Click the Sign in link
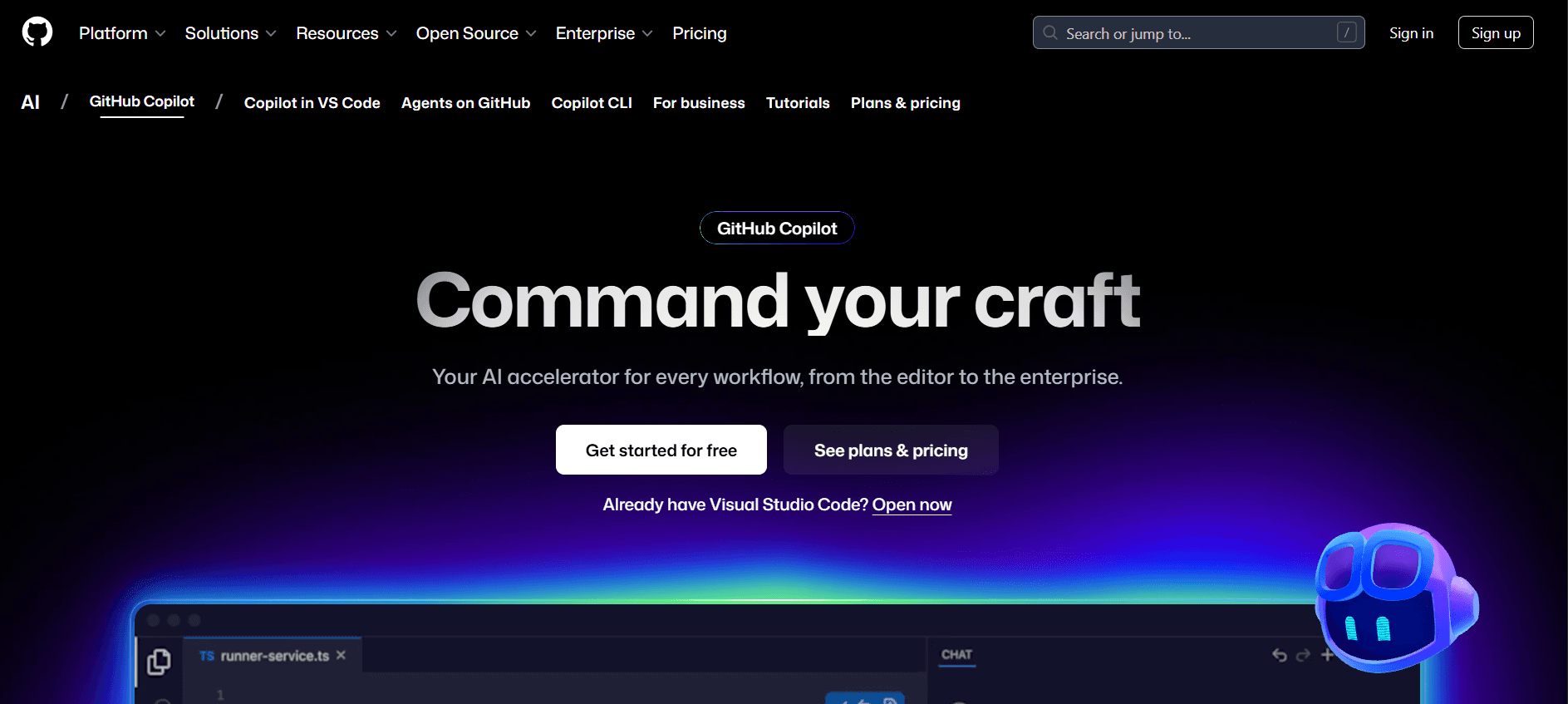 click(x=1411, y=33)
